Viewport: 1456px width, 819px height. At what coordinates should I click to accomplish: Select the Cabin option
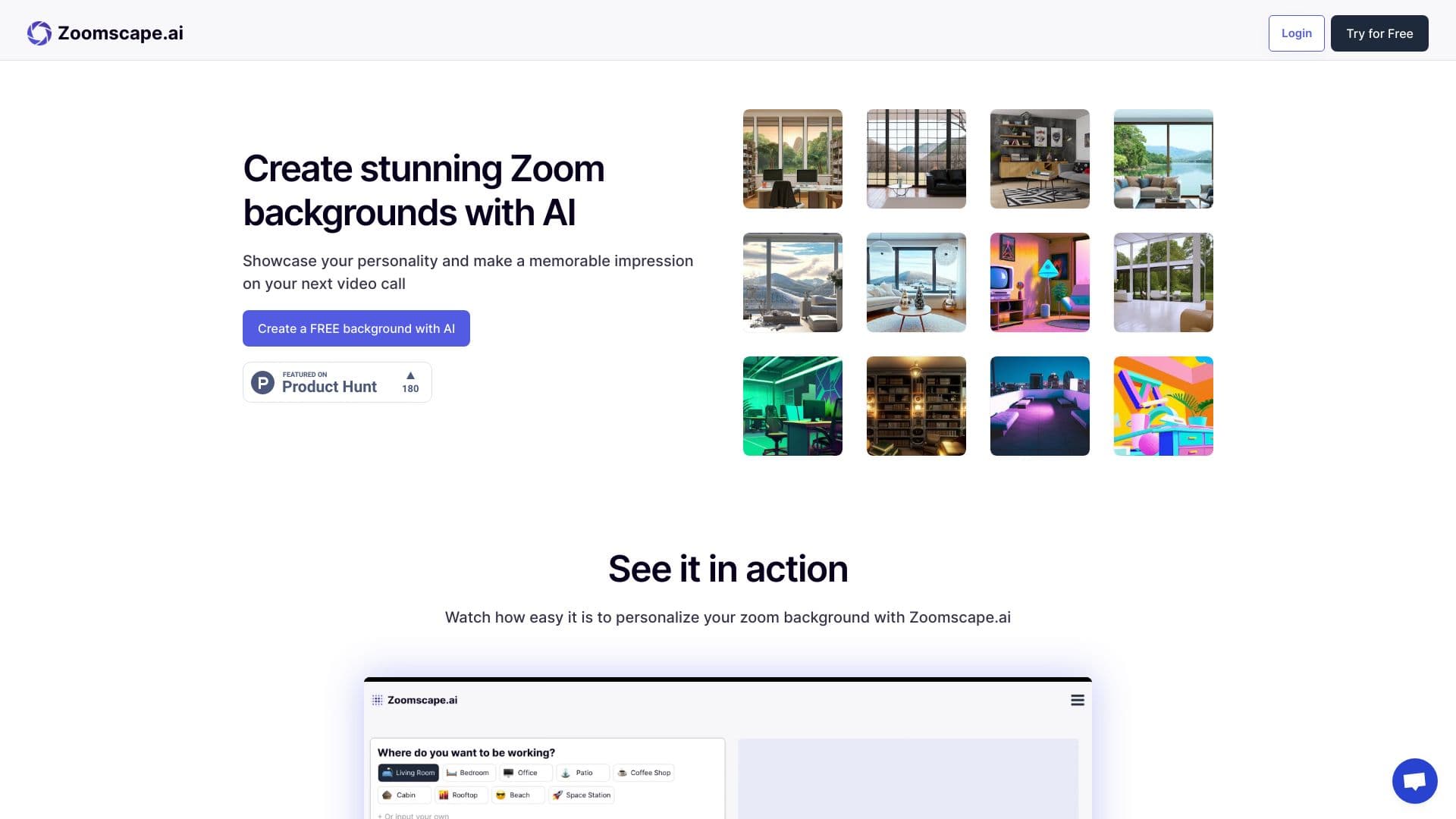[x=404, y=795]
